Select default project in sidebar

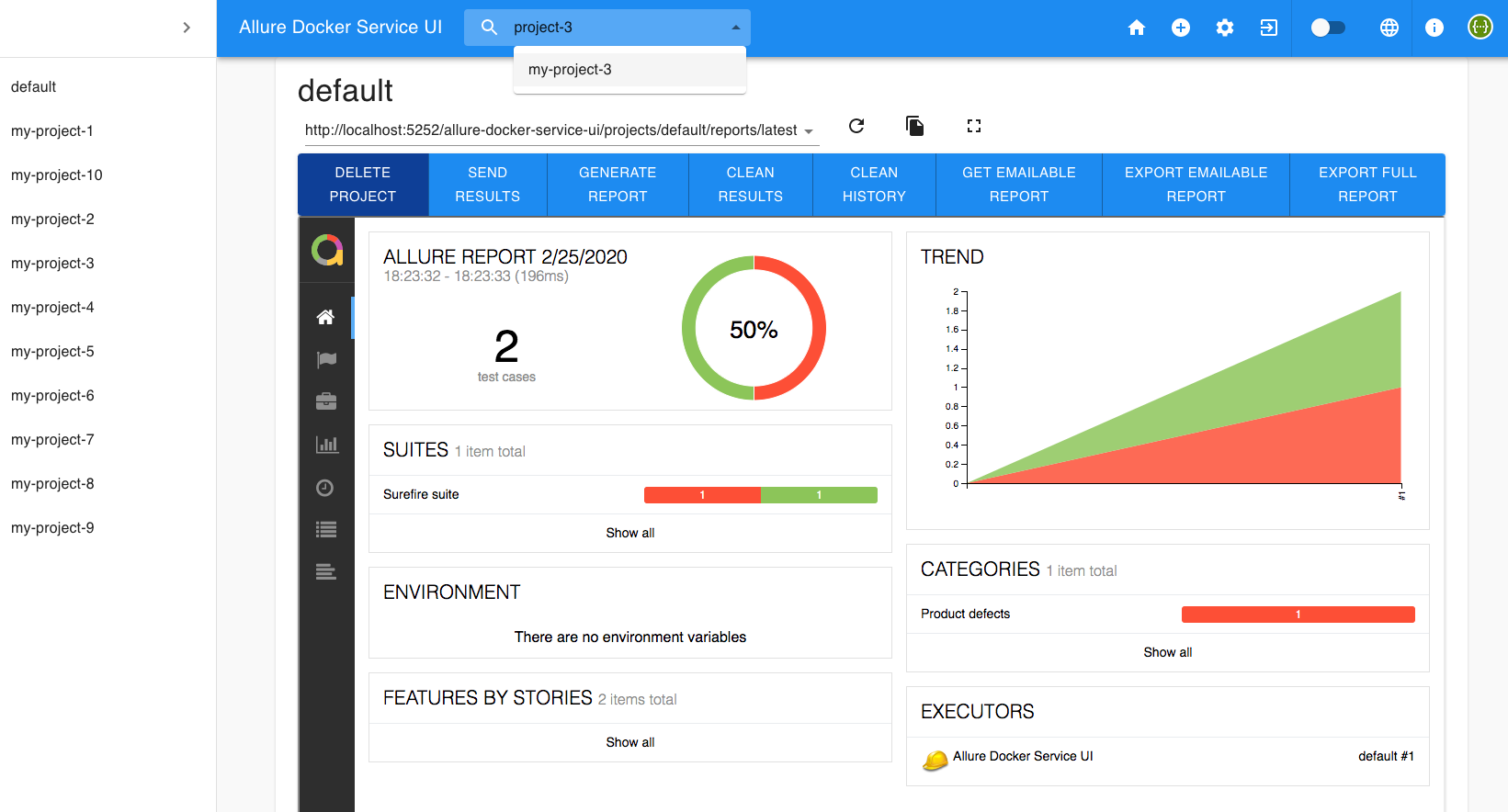tap(108, 87)
